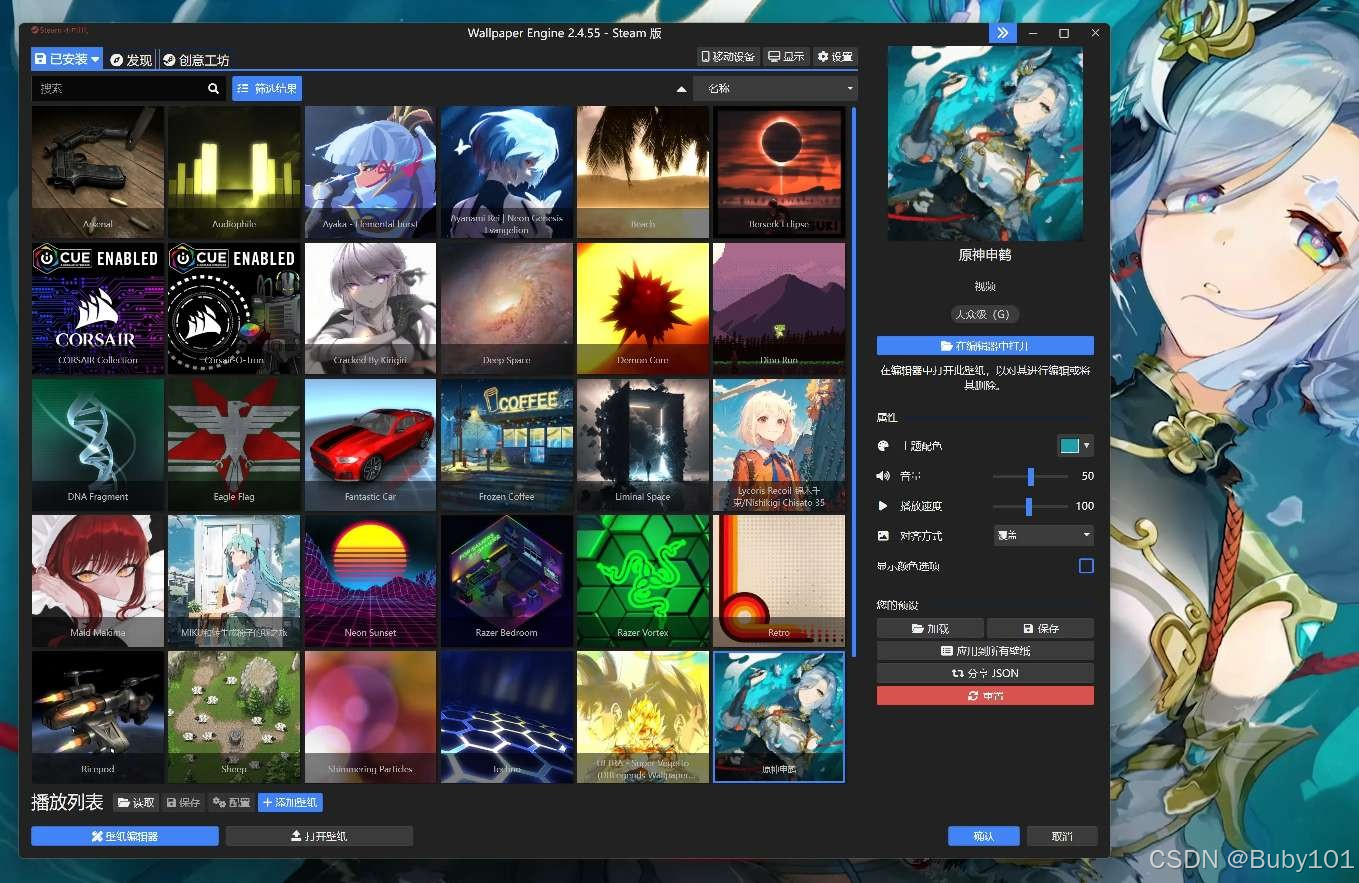Click 添加壁纸 add wallpaper button

click(x=290, y=803)
